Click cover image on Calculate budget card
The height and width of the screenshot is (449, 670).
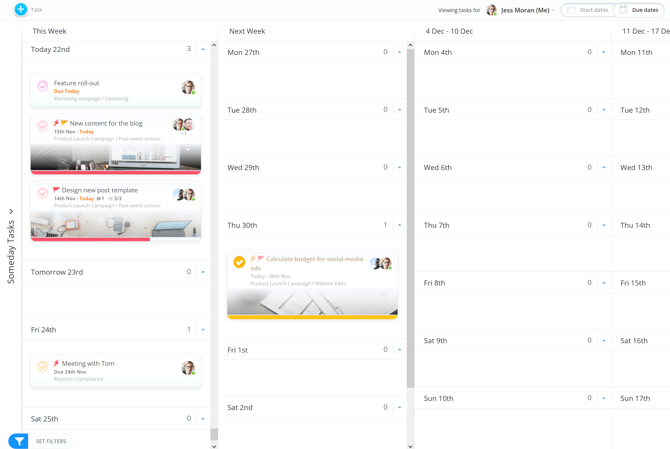click(x=312, y=302)
